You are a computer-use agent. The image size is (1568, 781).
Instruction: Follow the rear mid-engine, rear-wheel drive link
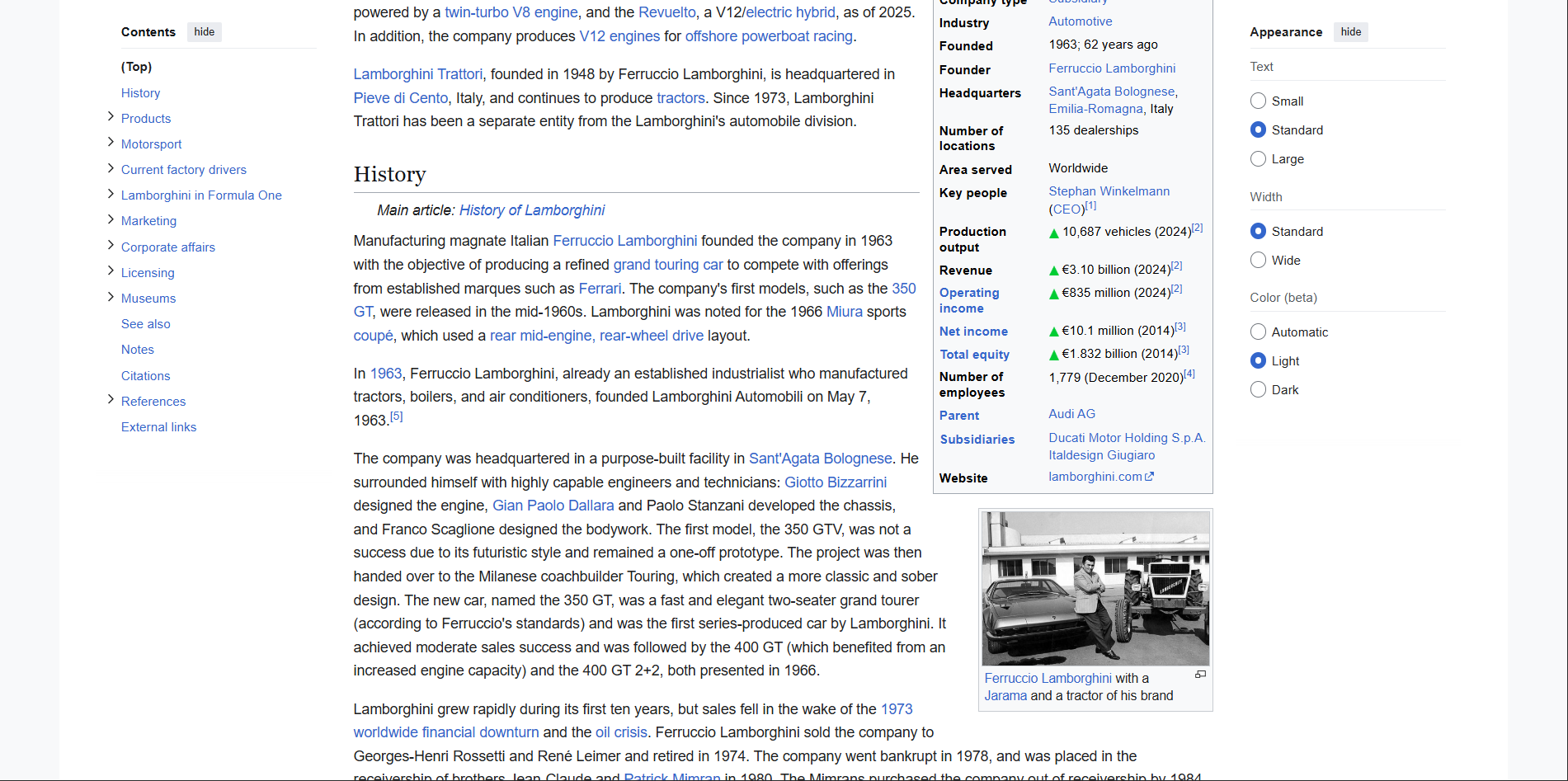(596, 336)
